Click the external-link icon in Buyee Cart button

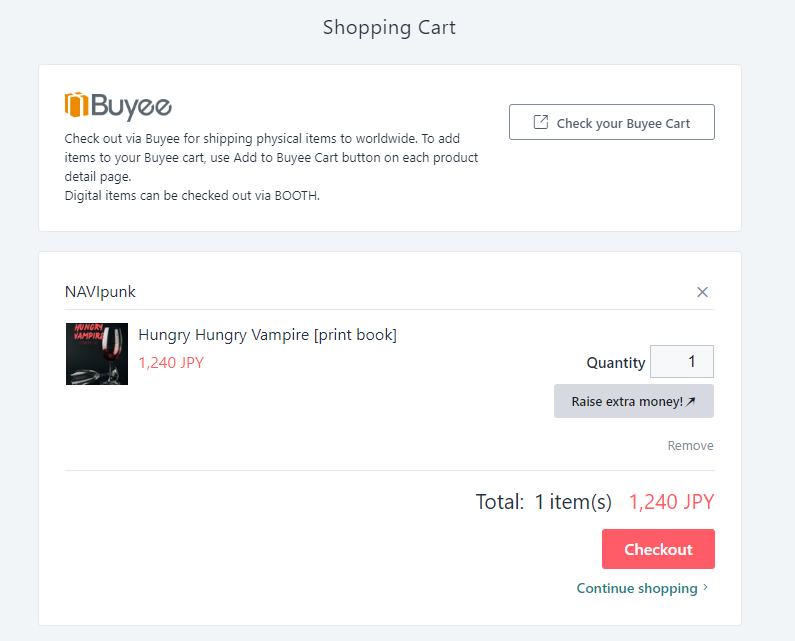click(x=540, y=122)
